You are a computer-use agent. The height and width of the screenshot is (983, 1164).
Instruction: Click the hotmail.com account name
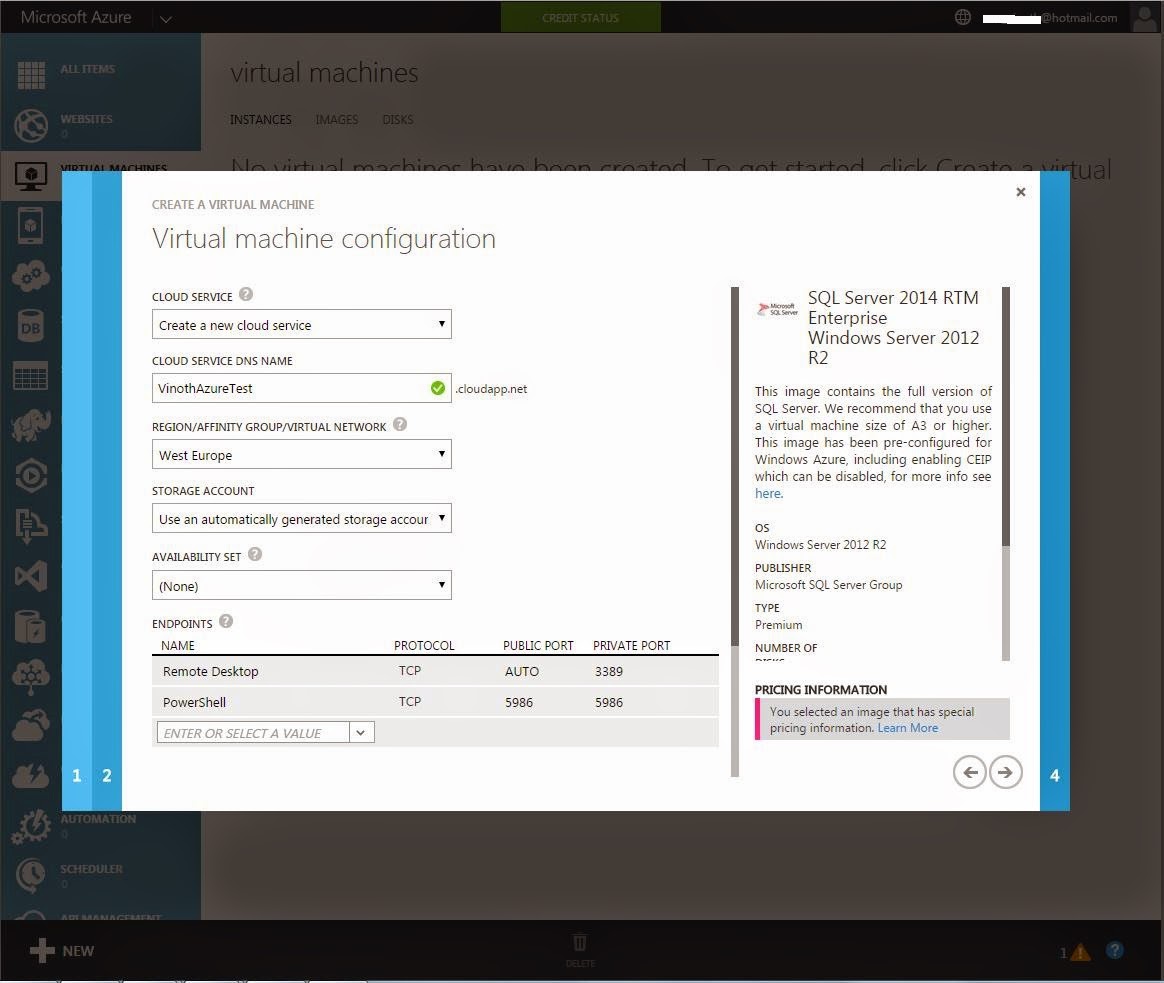coord(1050,18)
